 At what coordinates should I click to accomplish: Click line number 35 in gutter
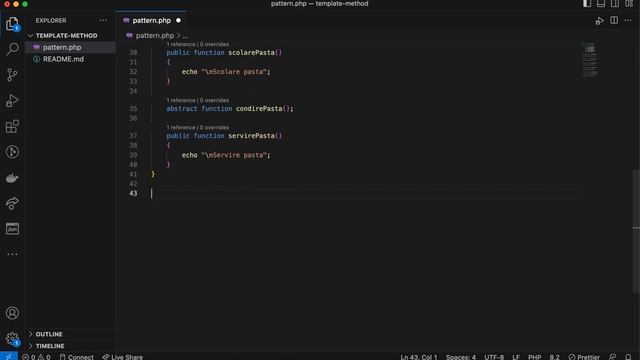point(133,109)
